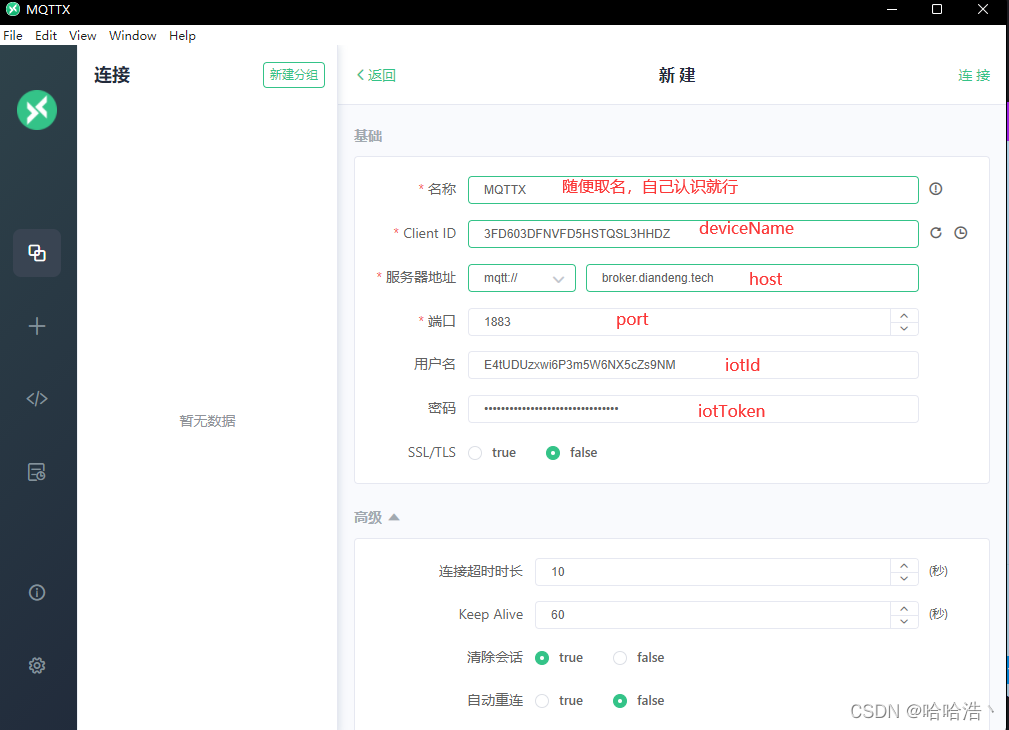
Task: Set 自动重连 to false
Action: click(x=620, y=700)
